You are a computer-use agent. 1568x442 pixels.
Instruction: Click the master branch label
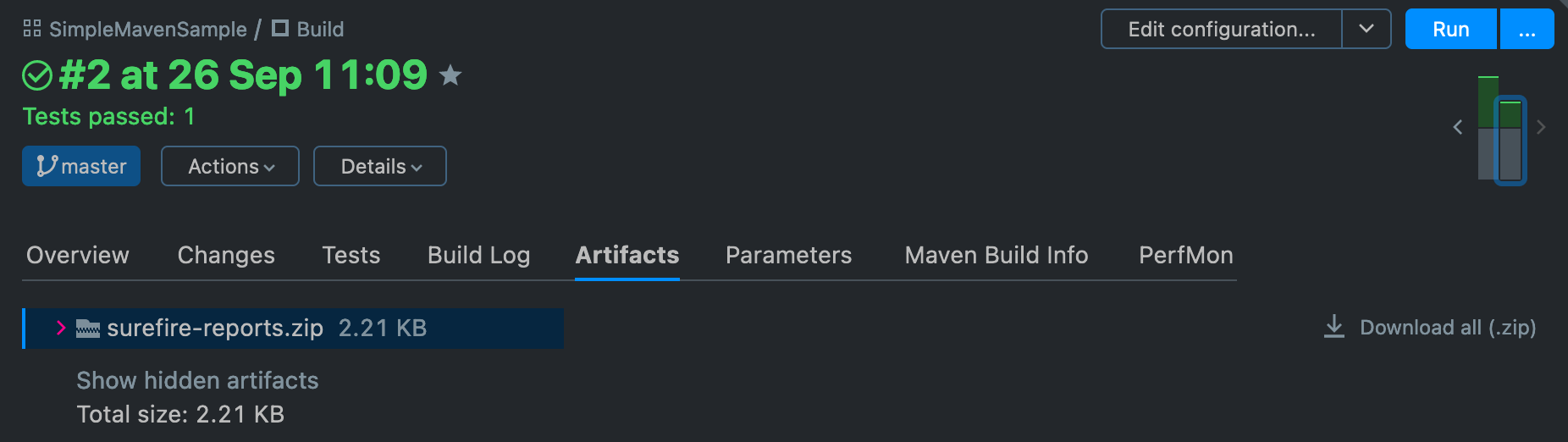pyautogui.click(x=81, y=166)
